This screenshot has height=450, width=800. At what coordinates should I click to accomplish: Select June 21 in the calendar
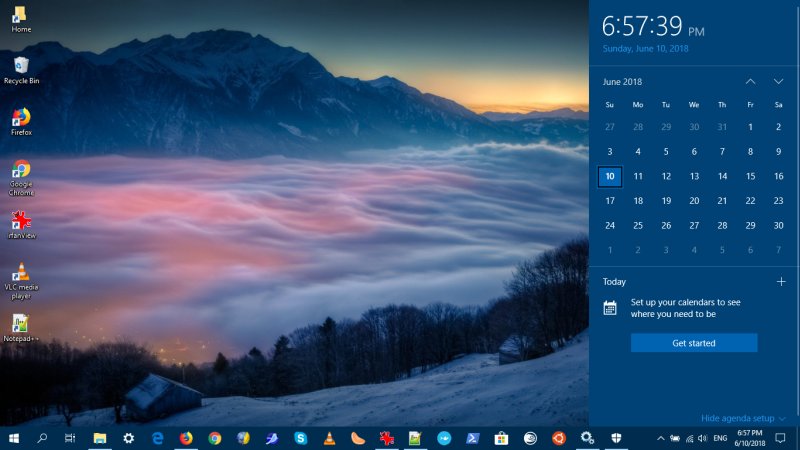(x=722, y=201)
